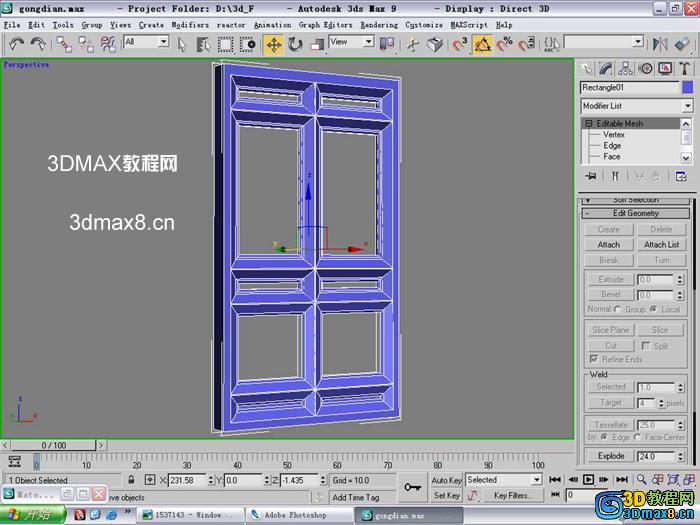Select Tessellate by Face-Center radio button
Screen dimensions: 700x525
[637, 437]
